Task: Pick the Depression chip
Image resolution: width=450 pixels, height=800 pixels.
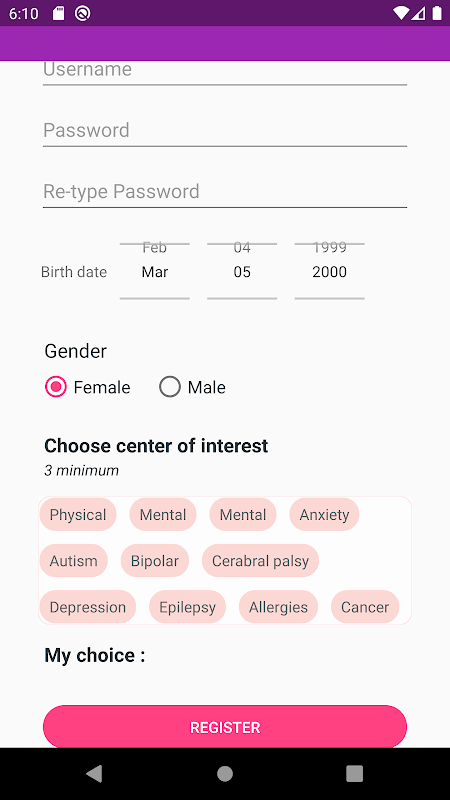Action: [x=88, y=607]
